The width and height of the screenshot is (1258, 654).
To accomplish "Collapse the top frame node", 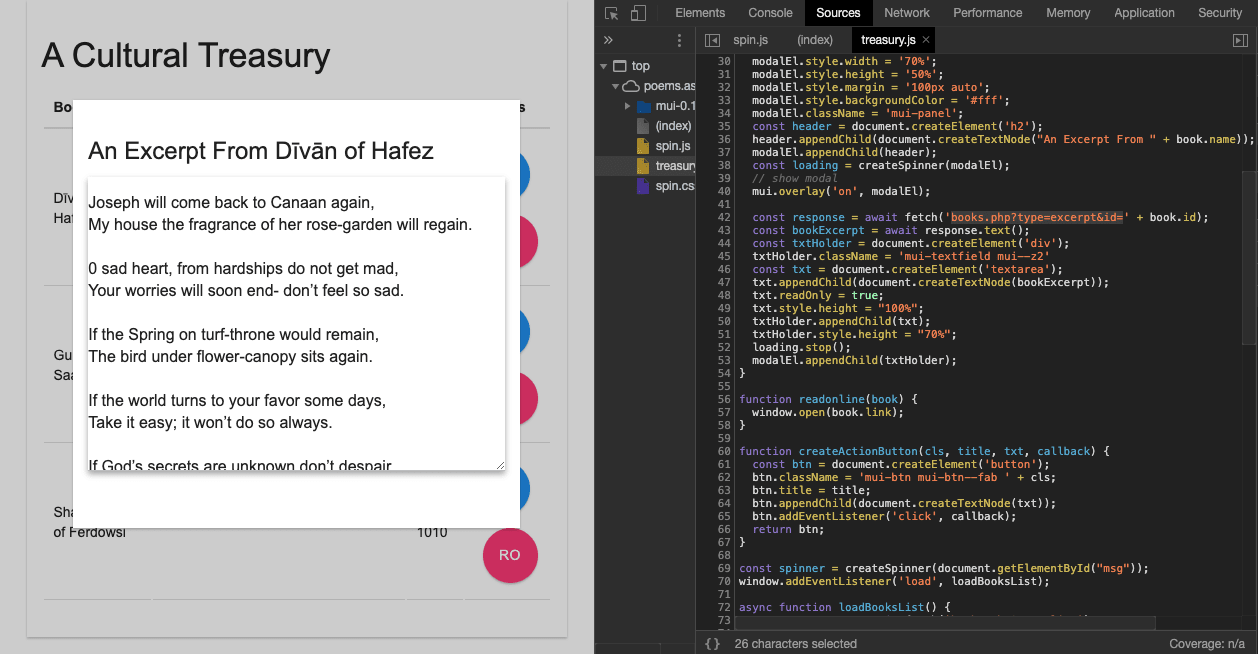I will (x=602, y=65).
